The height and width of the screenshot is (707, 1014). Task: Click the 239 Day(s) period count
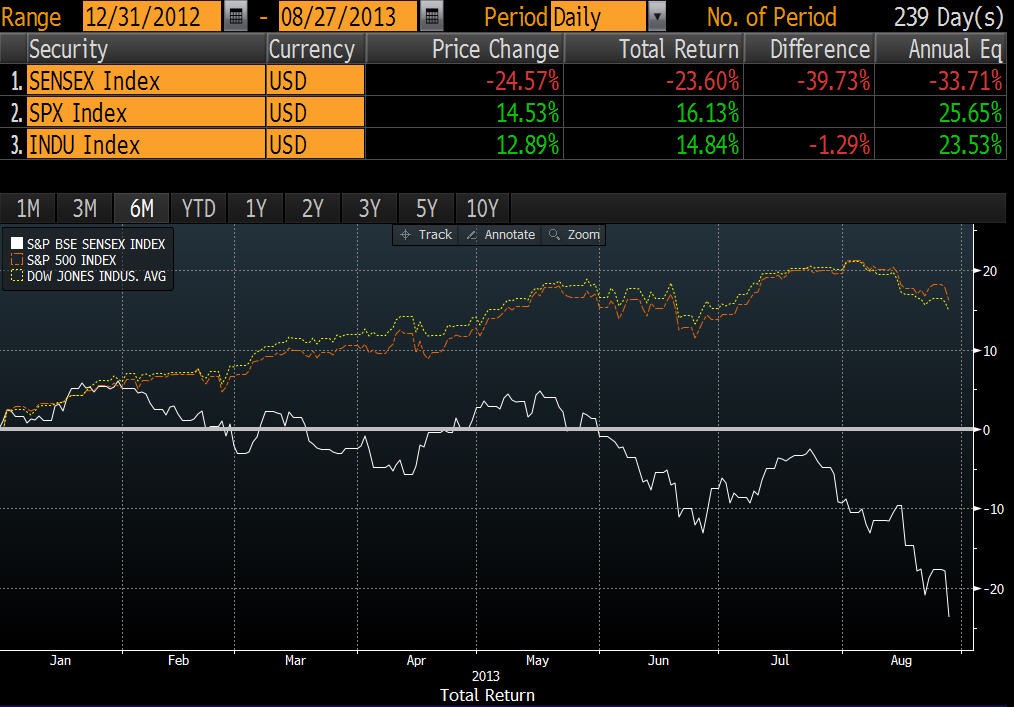tap(949, 17)
